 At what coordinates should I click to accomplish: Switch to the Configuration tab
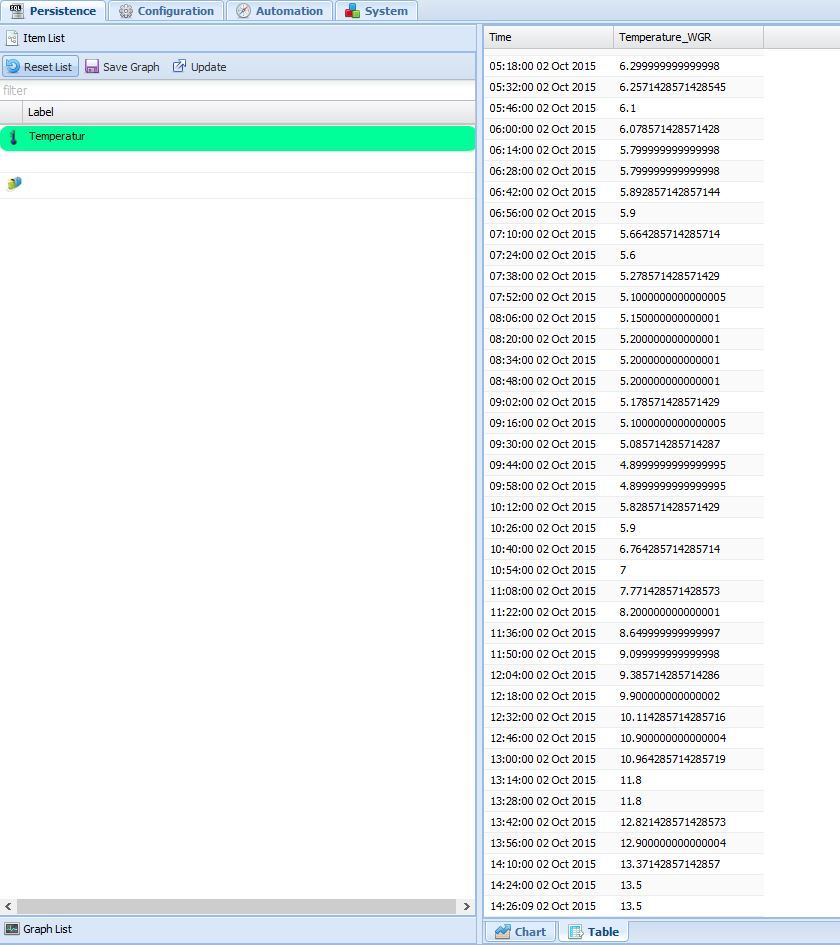pyautogui.click(x=166, y=11)
